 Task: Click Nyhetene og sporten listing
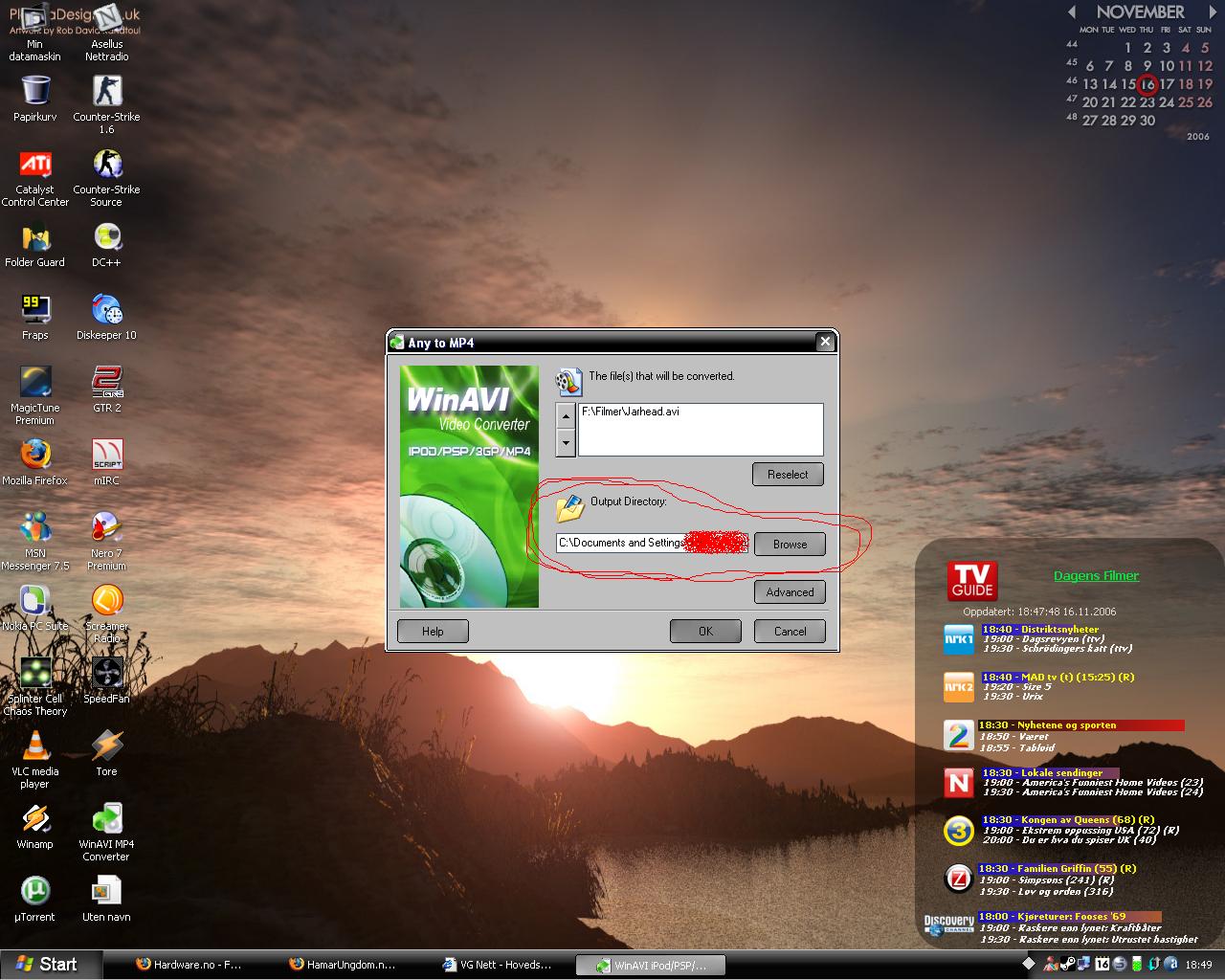pos(1047,725)
